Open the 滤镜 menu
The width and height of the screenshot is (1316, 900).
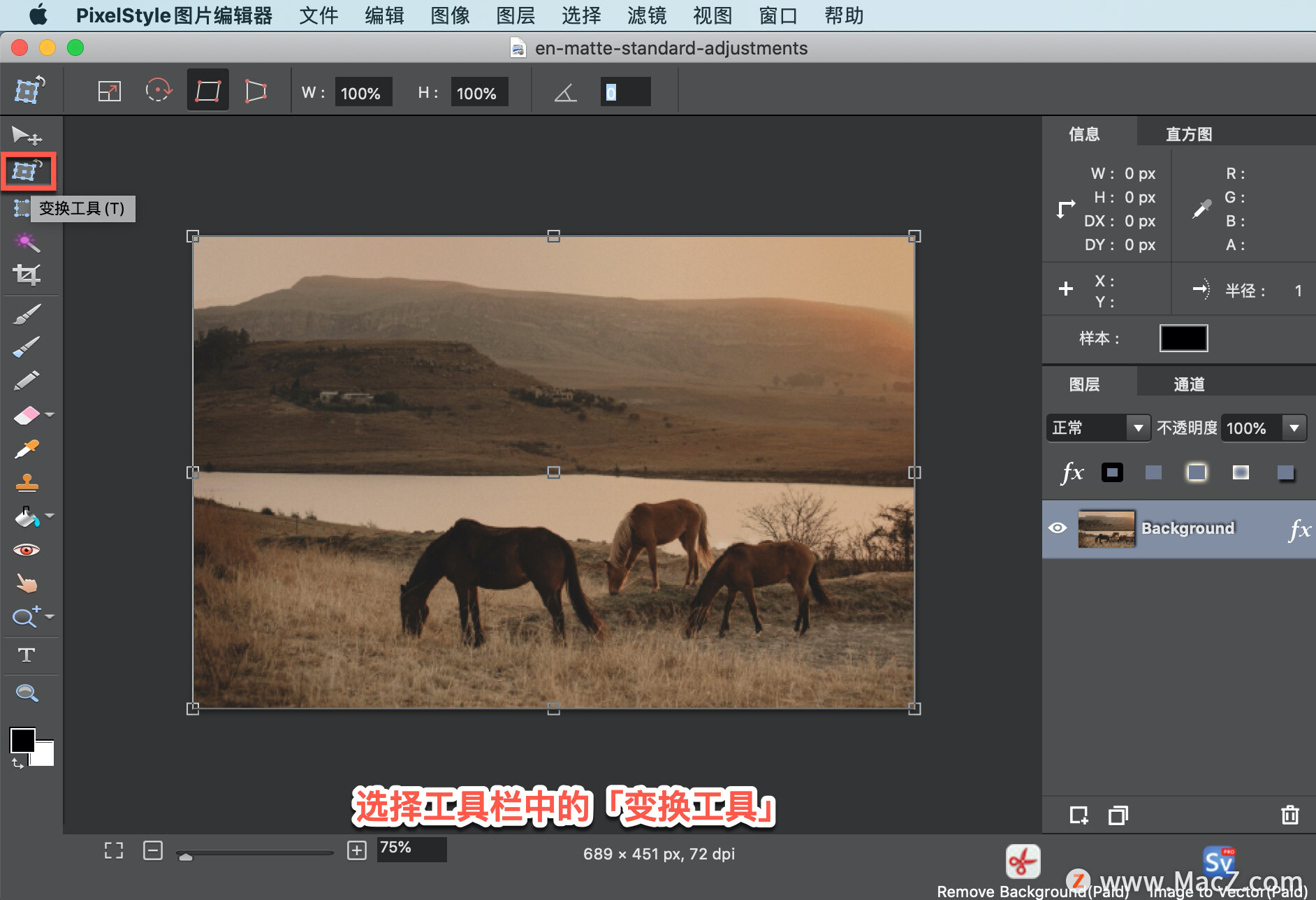coord(648,15)
